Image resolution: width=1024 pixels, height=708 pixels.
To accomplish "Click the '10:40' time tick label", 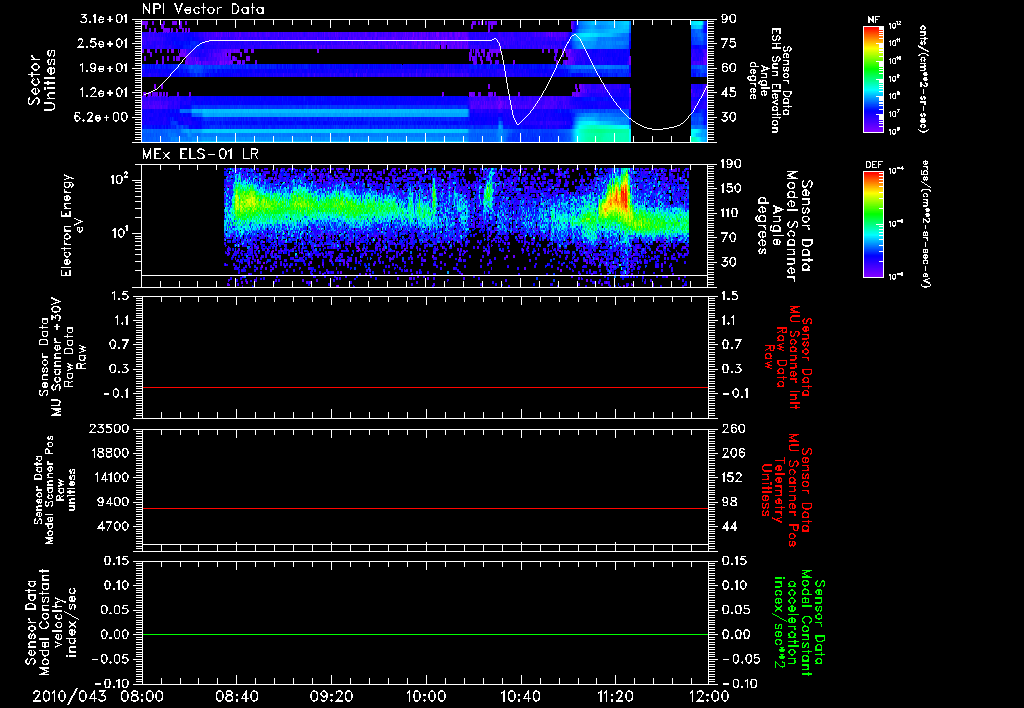I will click(520, 696).
